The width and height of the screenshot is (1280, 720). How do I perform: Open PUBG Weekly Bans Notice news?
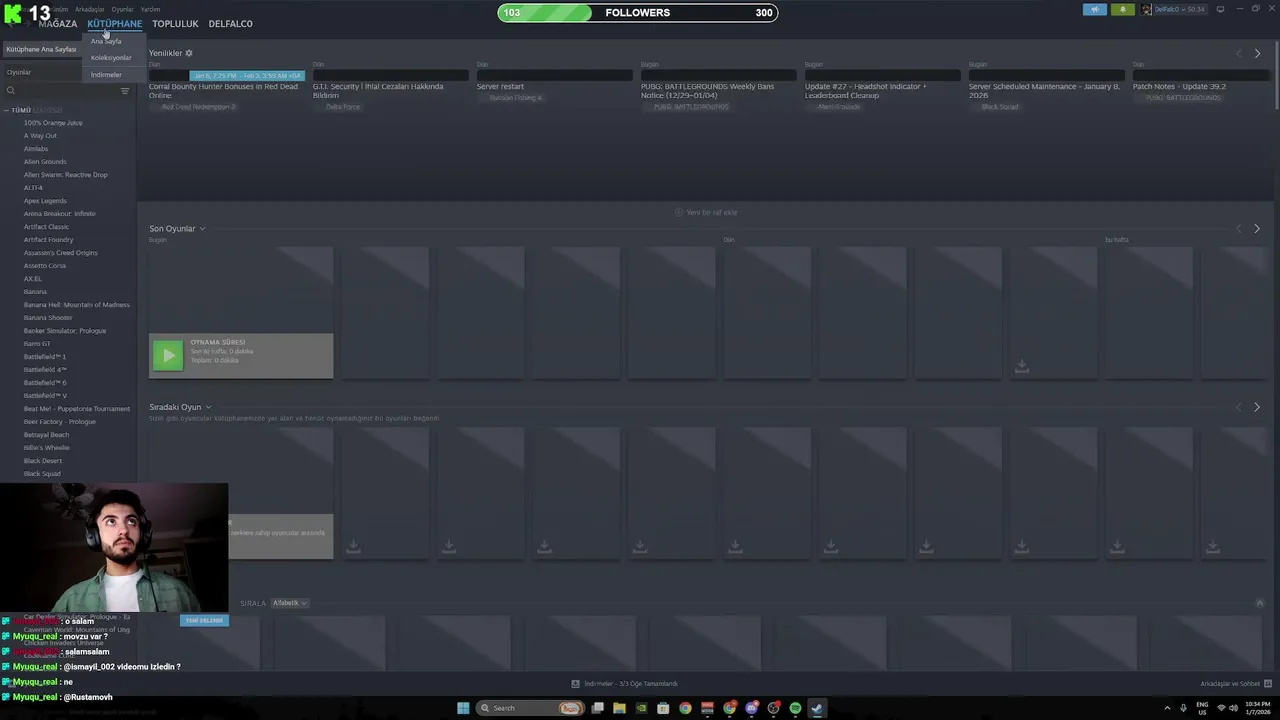[707, 91]
